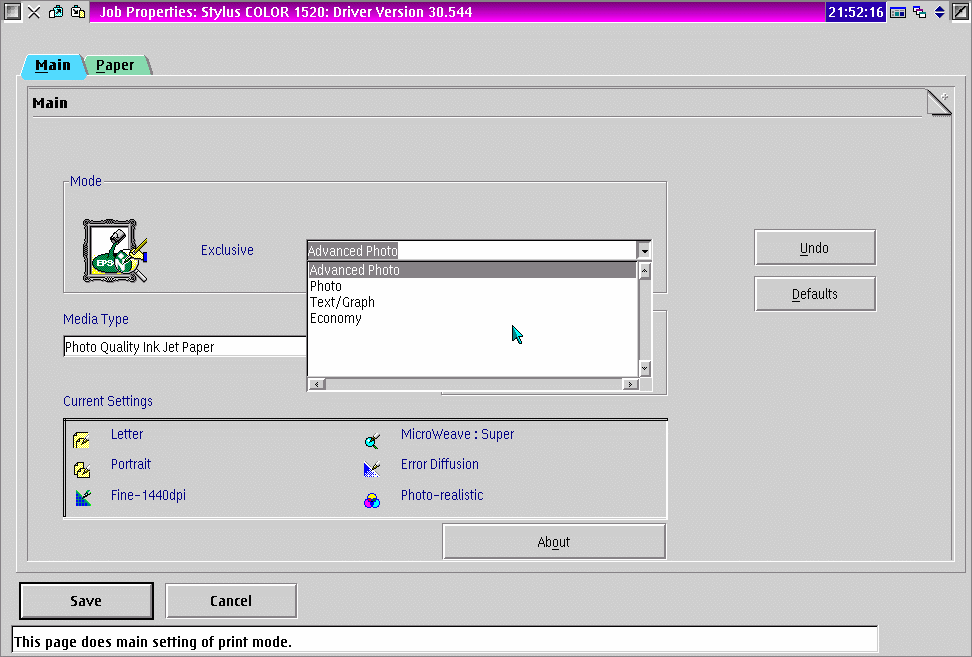The width and height of the screenshot is (972, 657).
Task: Open the system menu icon in the title bar
Action: coord(12,12)
